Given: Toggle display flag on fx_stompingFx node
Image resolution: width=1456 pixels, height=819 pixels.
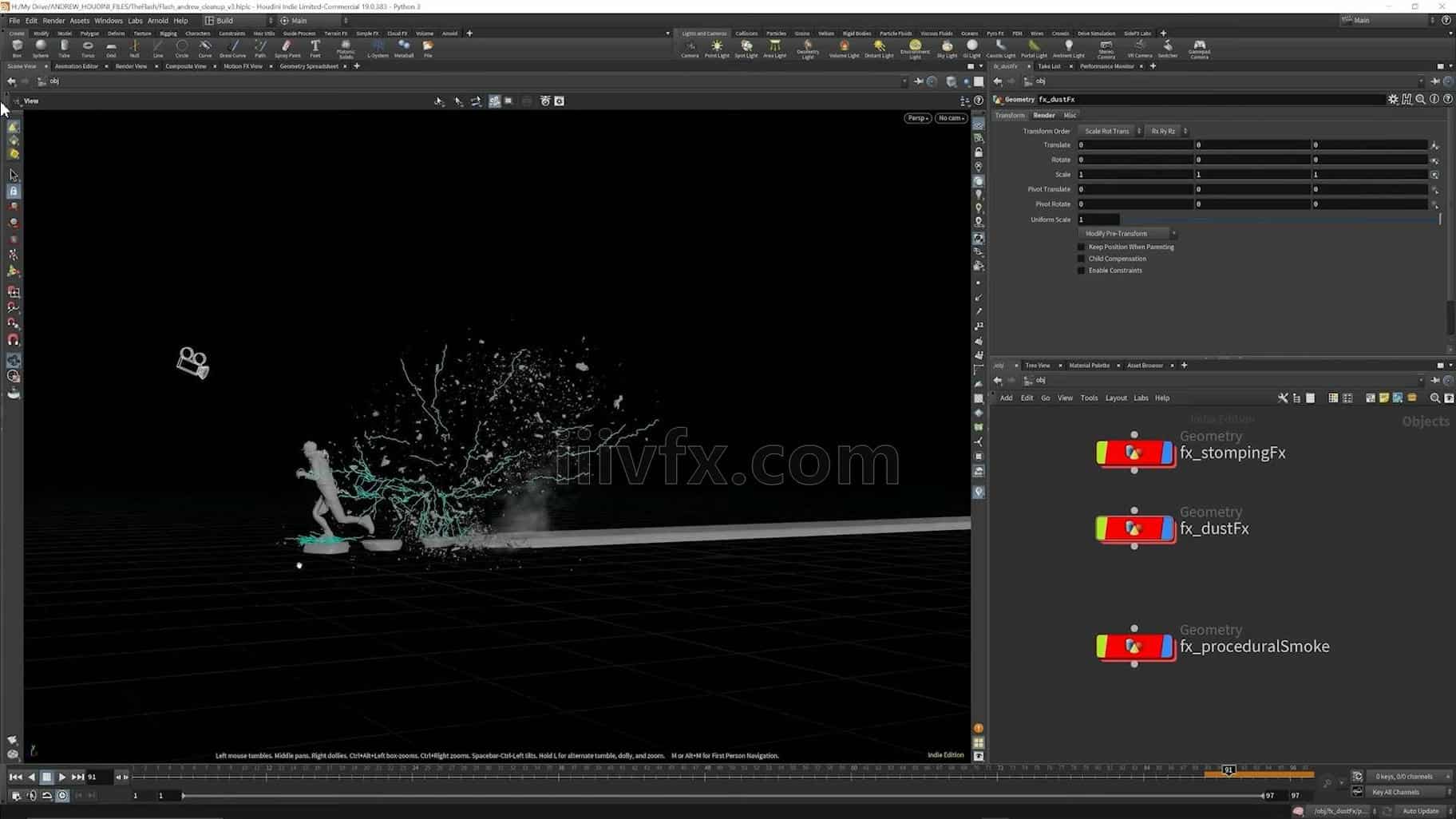Looking at the screenshot, I should point(1166,453).
